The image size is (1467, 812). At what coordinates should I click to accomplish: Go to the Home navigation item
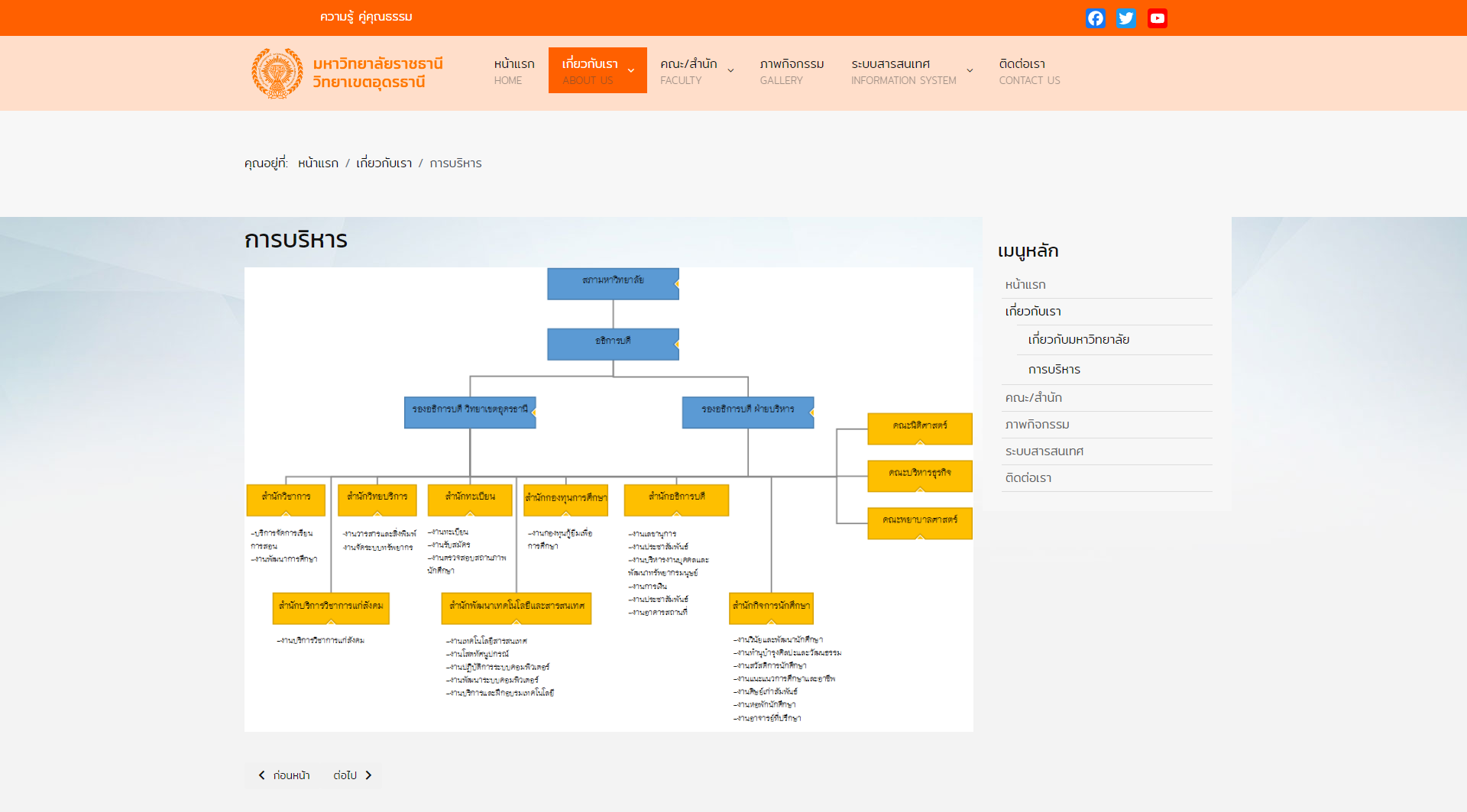(513, 71)
